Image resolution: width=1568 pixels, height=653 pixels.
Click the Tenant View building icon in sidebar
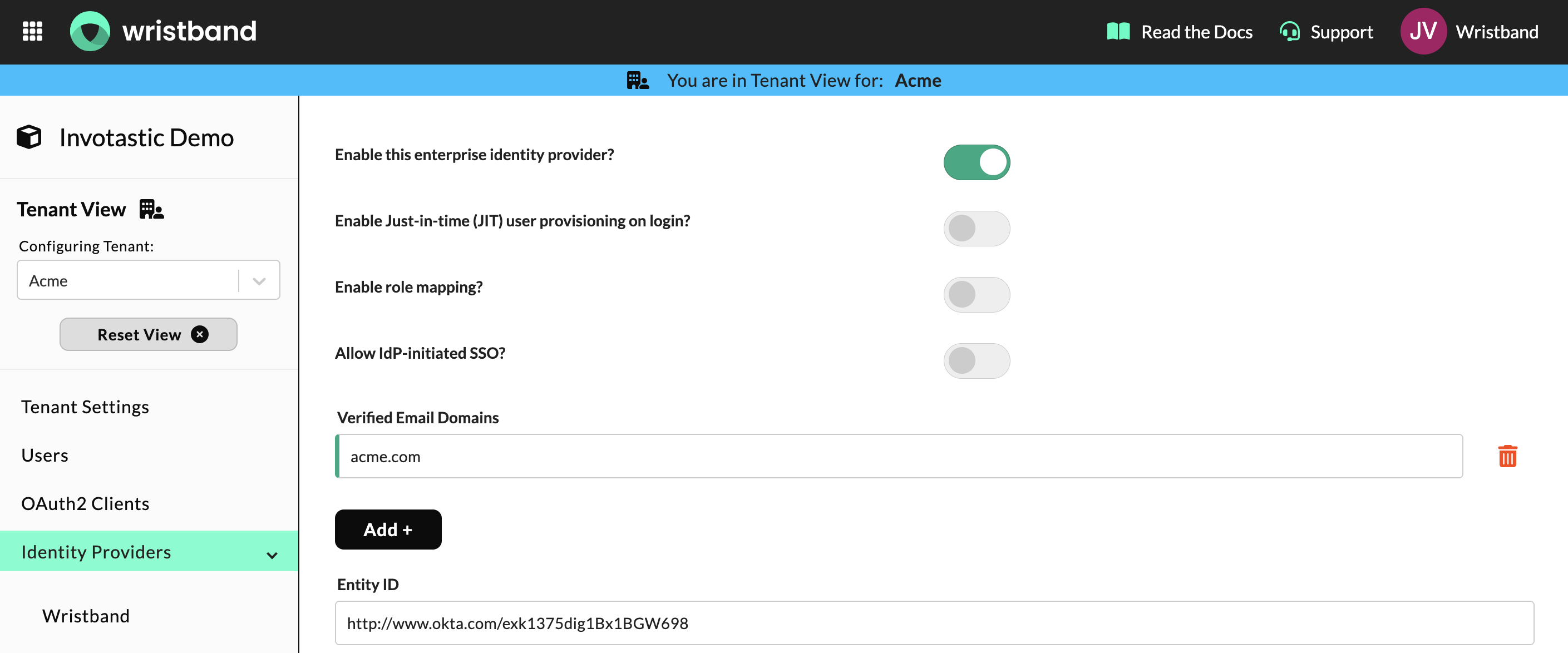tap(151, 209)
